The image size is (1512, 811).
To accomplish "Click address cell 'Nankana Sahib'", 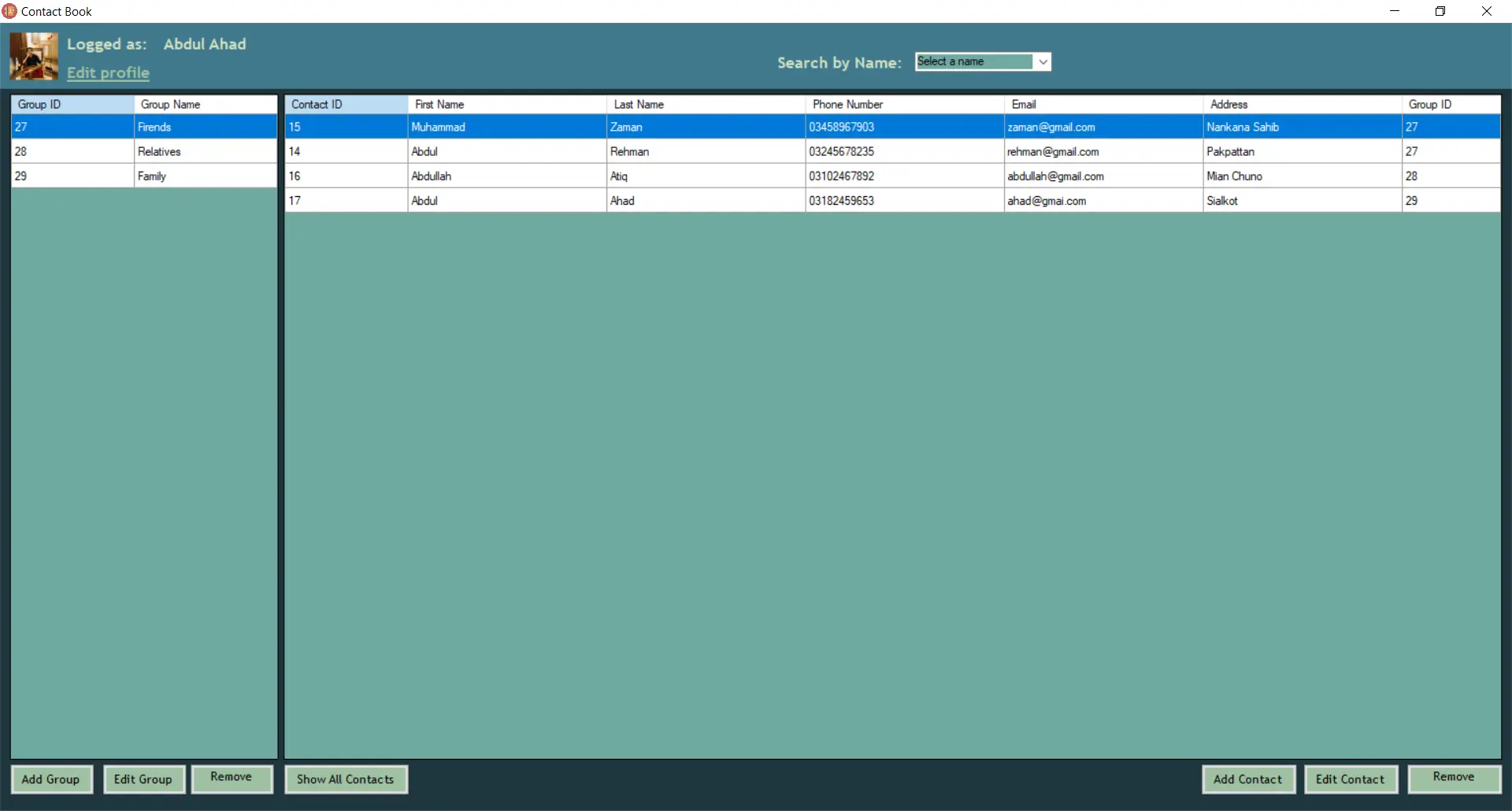I will point(1303,127).
